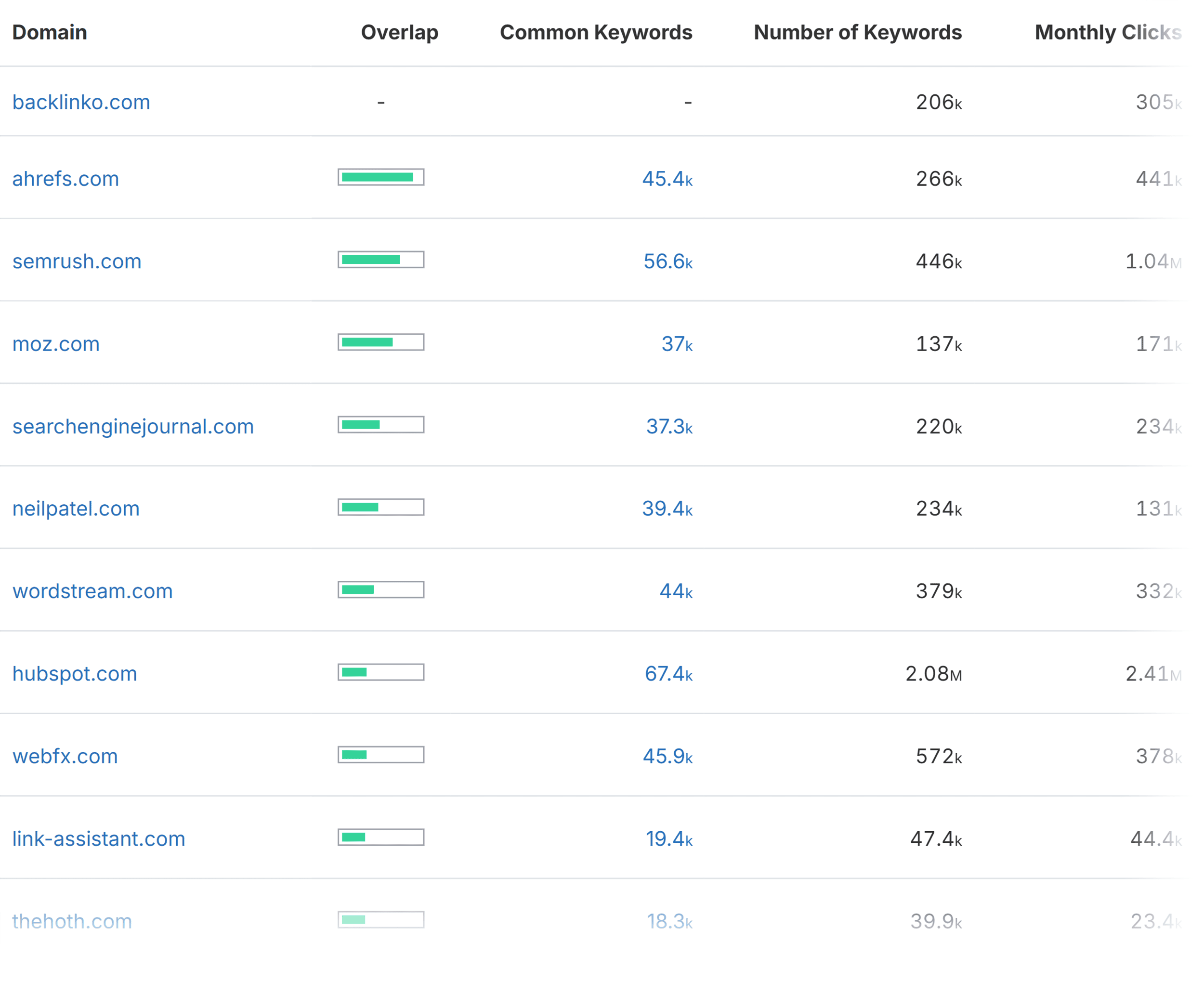1204x981 pixels.
Task: Click the hubspot.com overlap bar
Action: click(381, 672)
